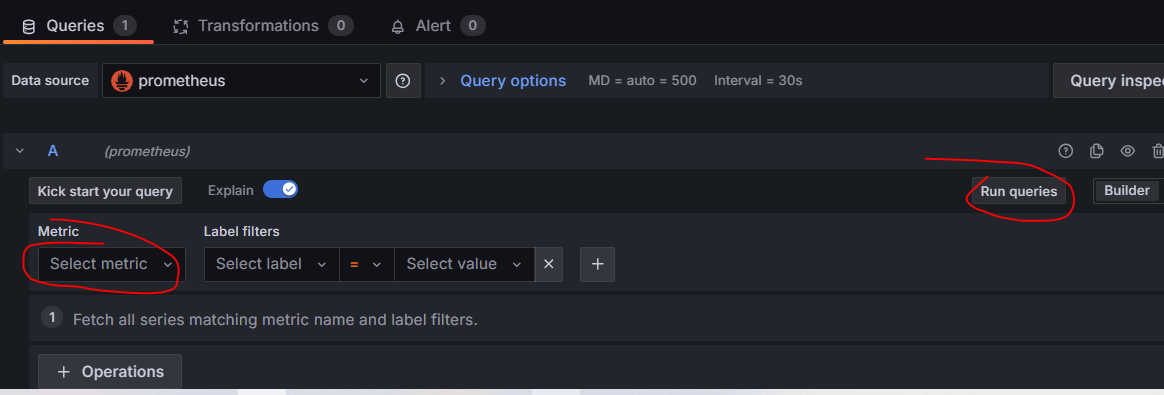Click the (prometheus) query source label
Screen dimensions: 1164x395
coord(147,151)
